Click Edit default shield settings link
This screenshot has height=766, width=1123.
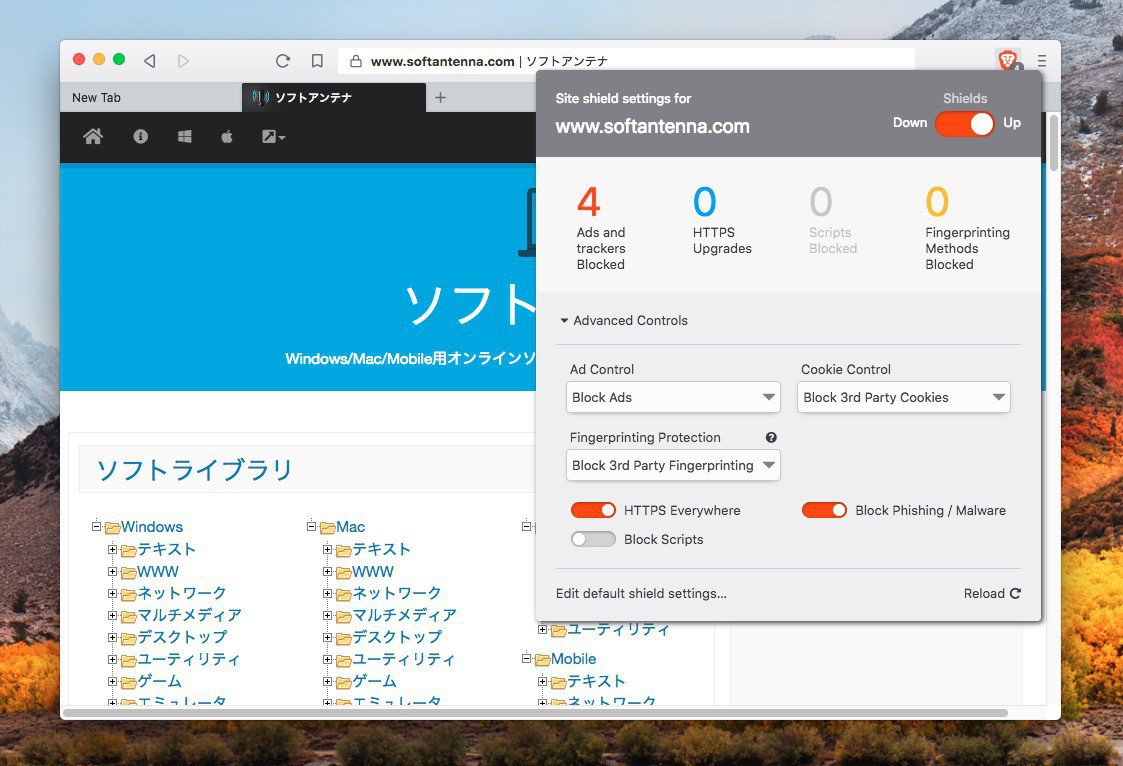[x=641, y=593]
